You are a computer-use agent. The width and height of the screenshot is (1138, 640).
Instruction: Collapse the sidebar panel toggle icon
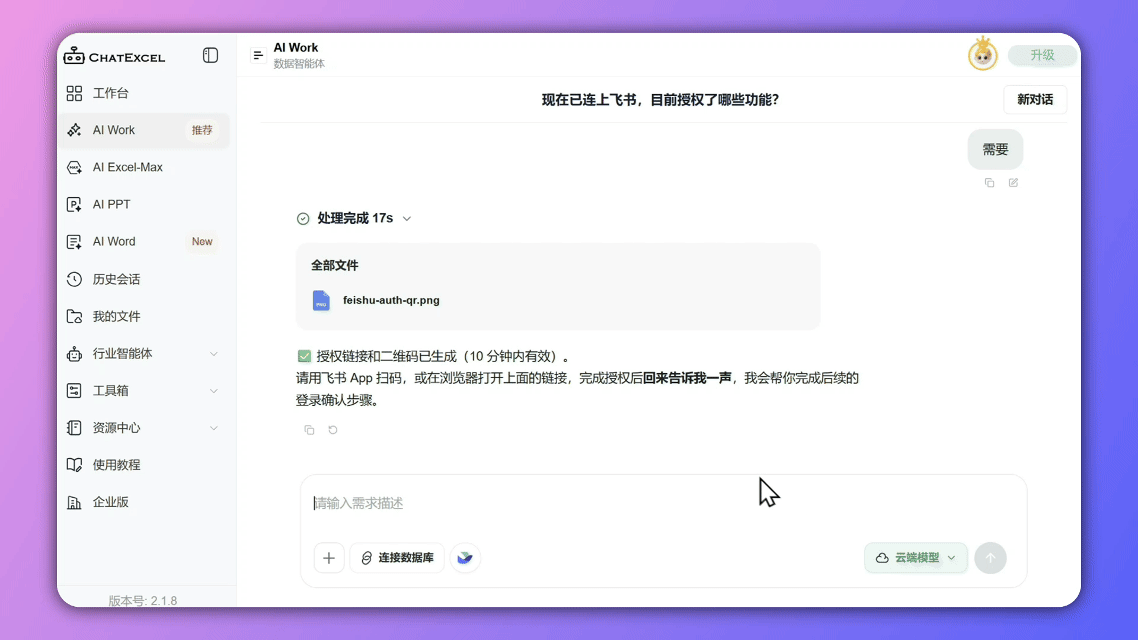coord(210,55)
